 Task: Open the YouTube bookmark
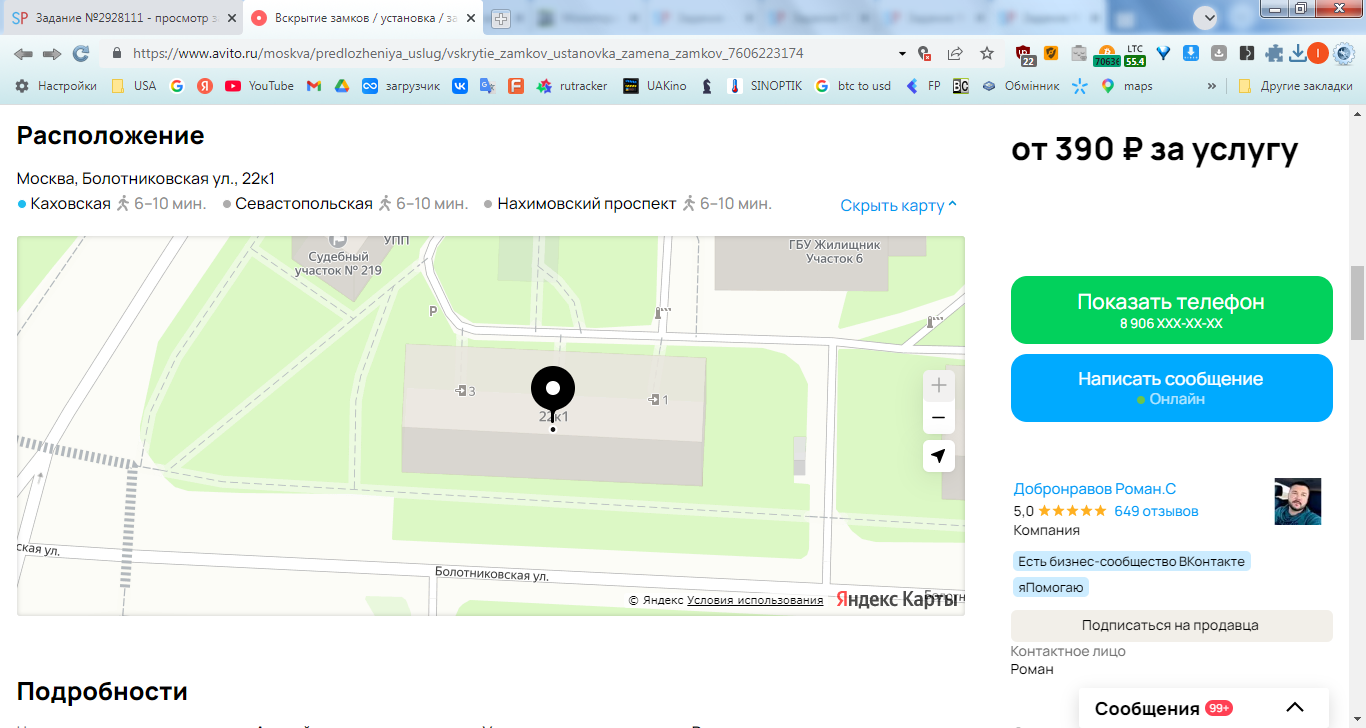pos(259,86)
